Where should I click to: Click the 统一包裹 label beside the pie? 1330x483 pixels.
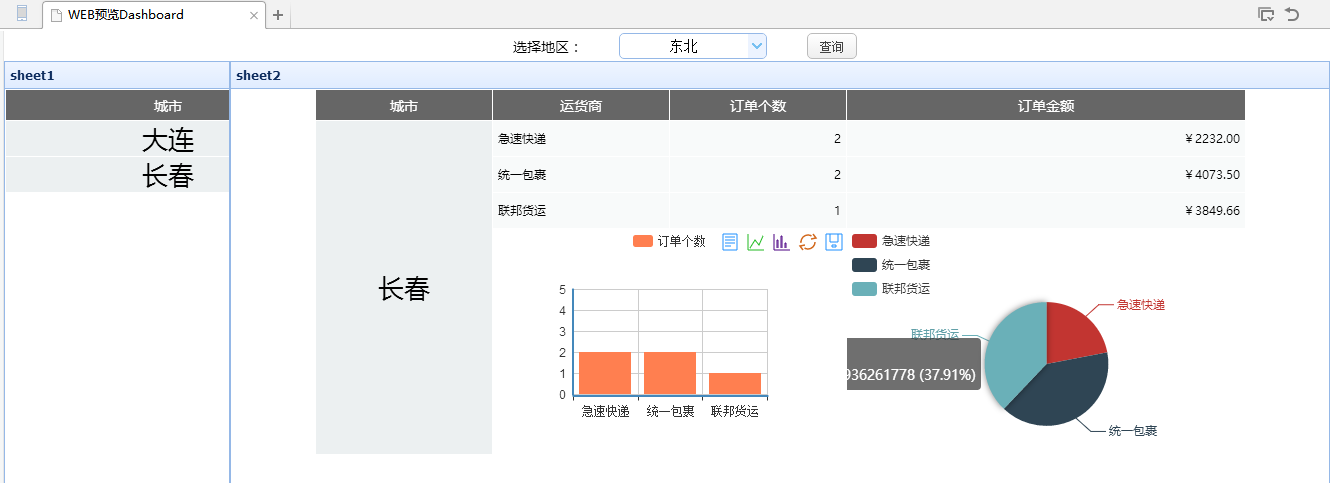click(x=1133, y=431)
